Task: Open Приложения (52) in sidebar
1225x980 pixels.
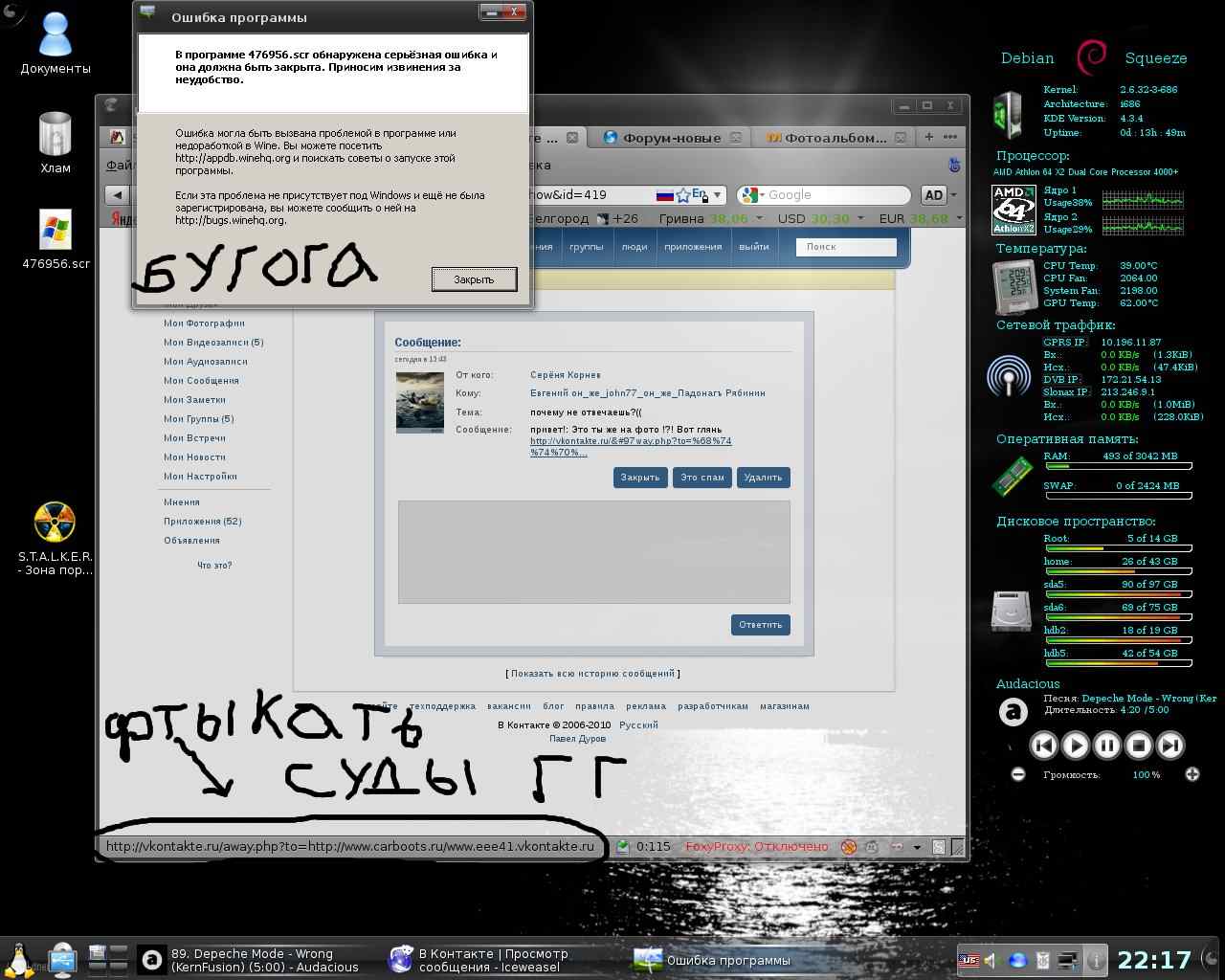Action: (x=202, y=522)
